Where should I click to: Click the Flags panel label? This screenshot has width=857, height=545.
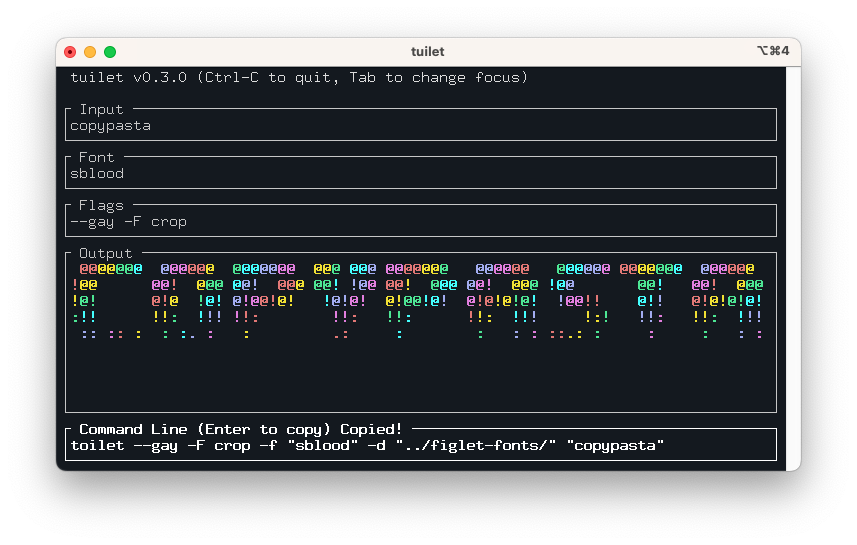101,206
